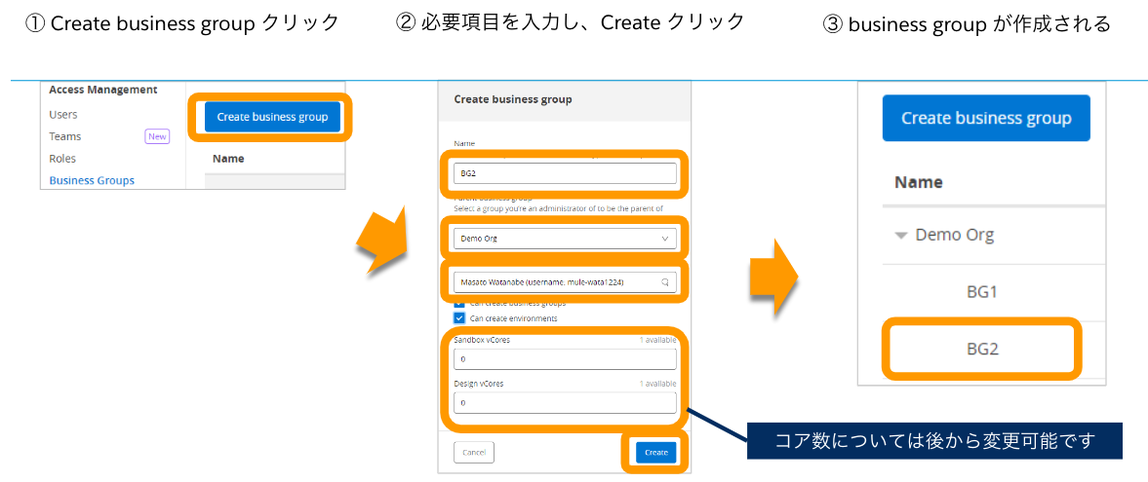Open Roles in Access Management sidebar
This screenshot has width=1148, height=482.
62,158
